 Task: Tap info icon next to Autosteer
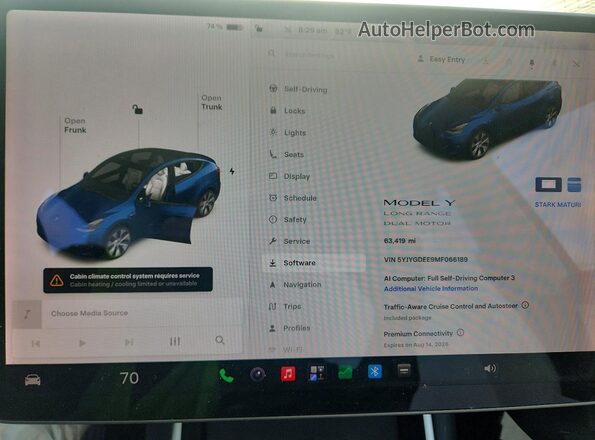[x=525, y=305]
